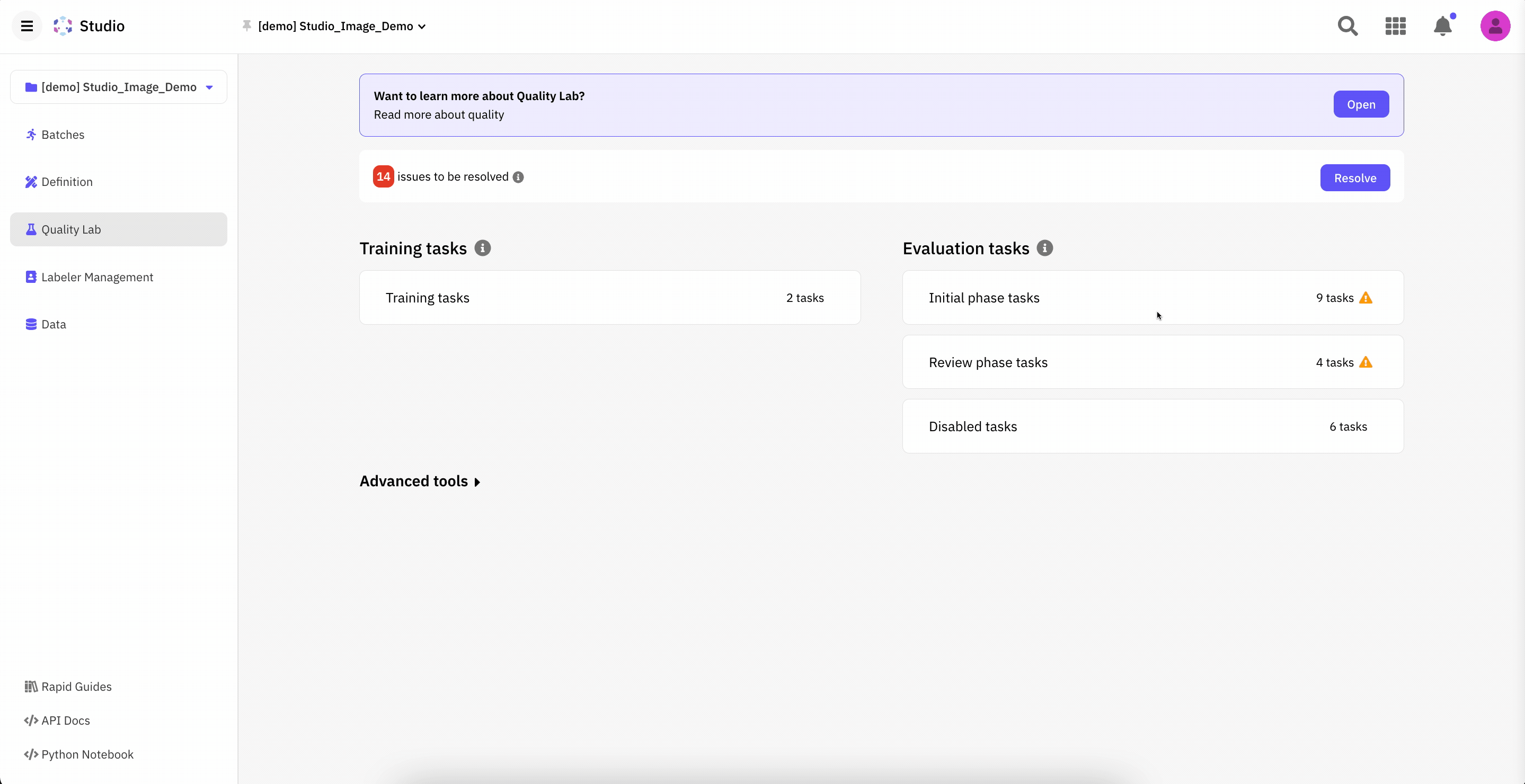Image resolution: width=1525 pixels, height=784 pixels.
Task: Open the apps grid icon
Action: [x=1395, y=26]
